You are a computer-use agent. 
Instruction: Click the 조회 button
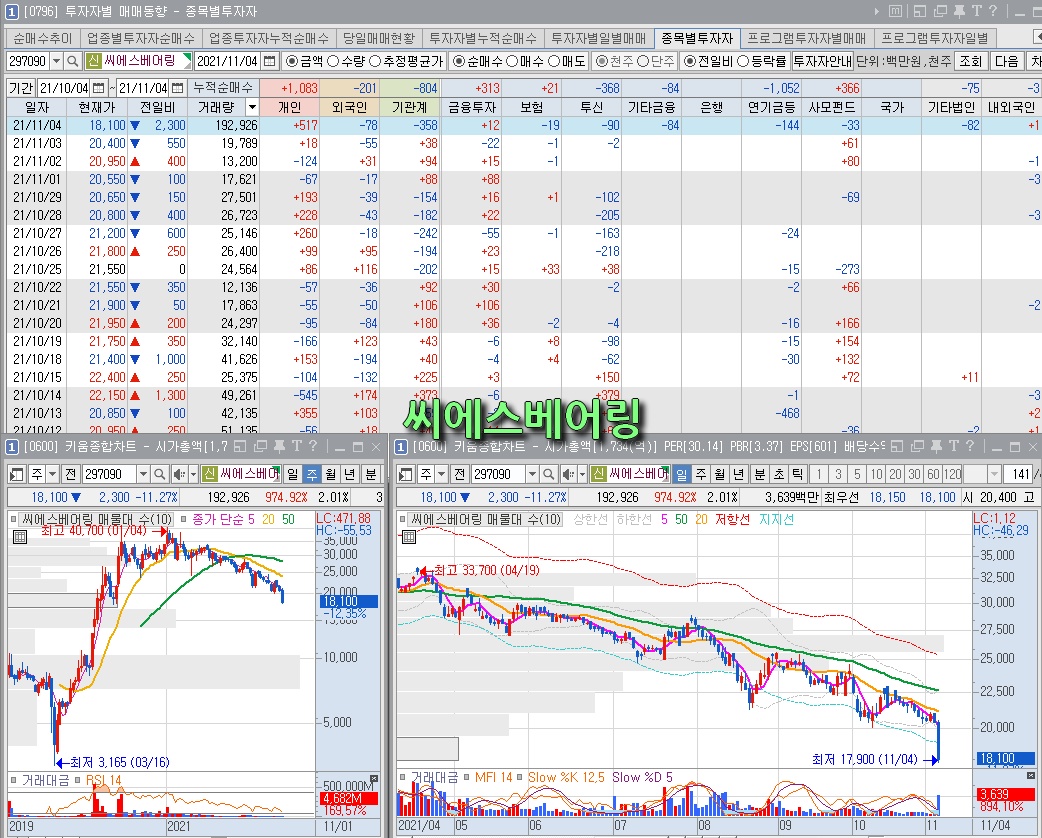click(x=970, y=61)
